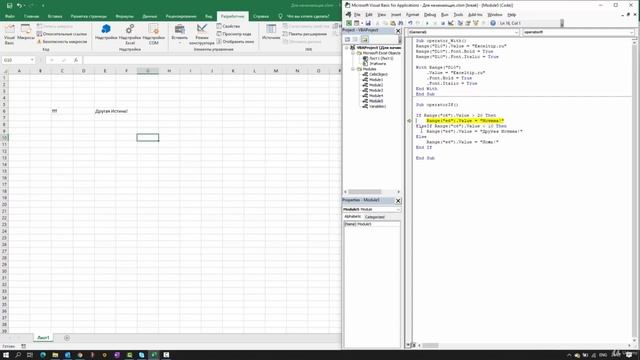
Task: Add a new sheet with plus button
Action: click(67, 338)
